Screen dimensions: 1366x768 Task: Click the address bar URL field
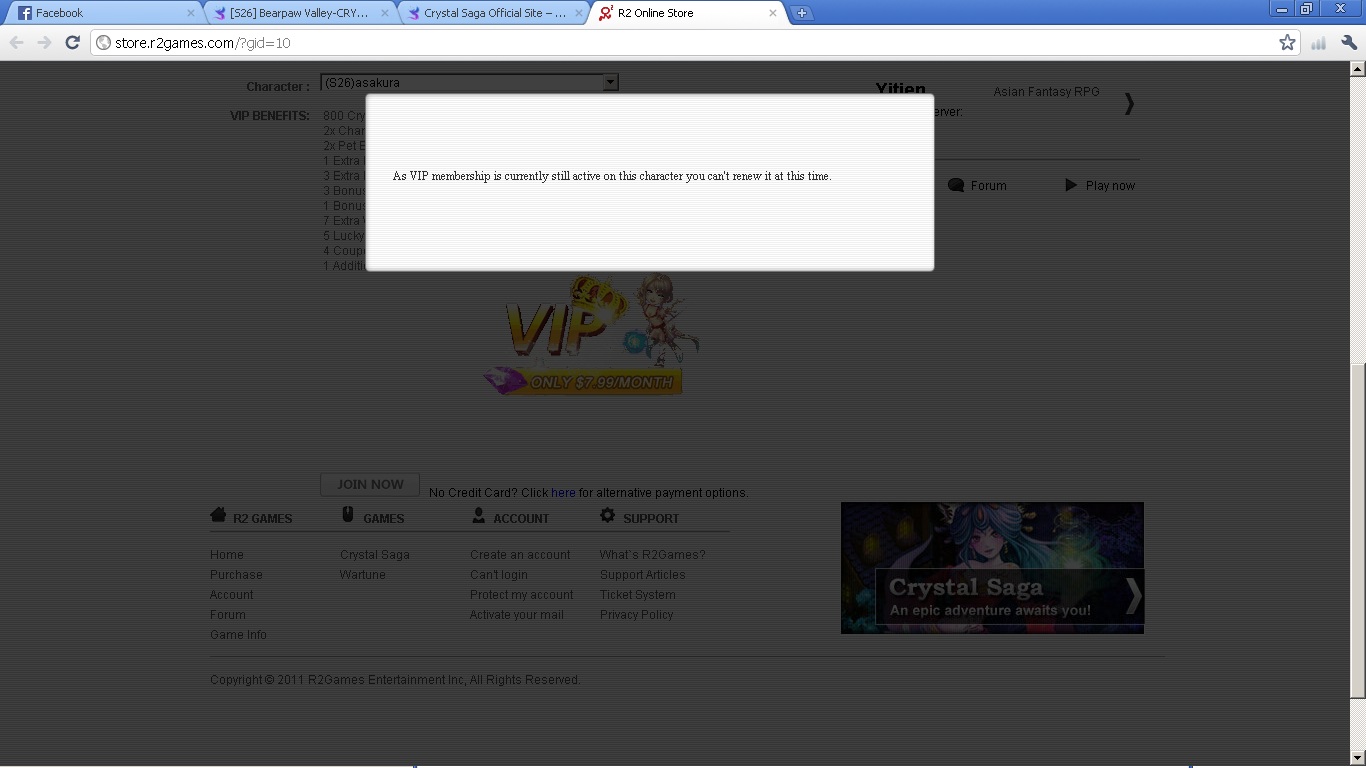(680, 43)
